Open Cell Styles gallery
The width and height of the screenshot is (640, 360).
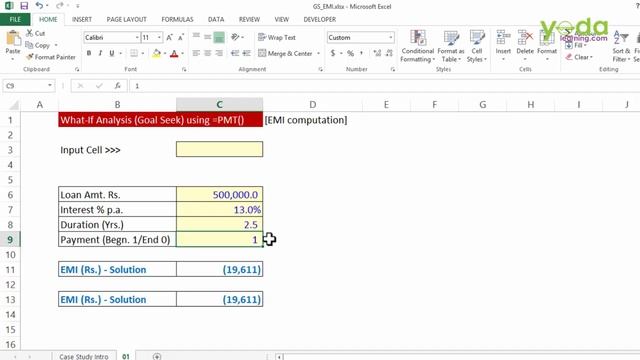click(476, 46)
